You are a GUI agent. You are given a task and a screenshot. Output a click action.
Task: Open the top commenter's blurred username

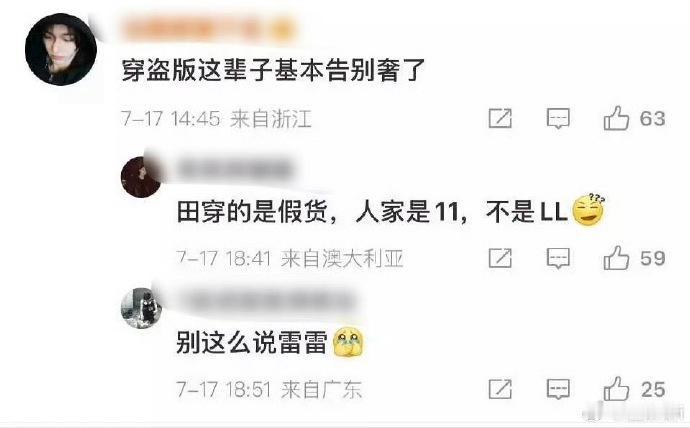[208, 29]
